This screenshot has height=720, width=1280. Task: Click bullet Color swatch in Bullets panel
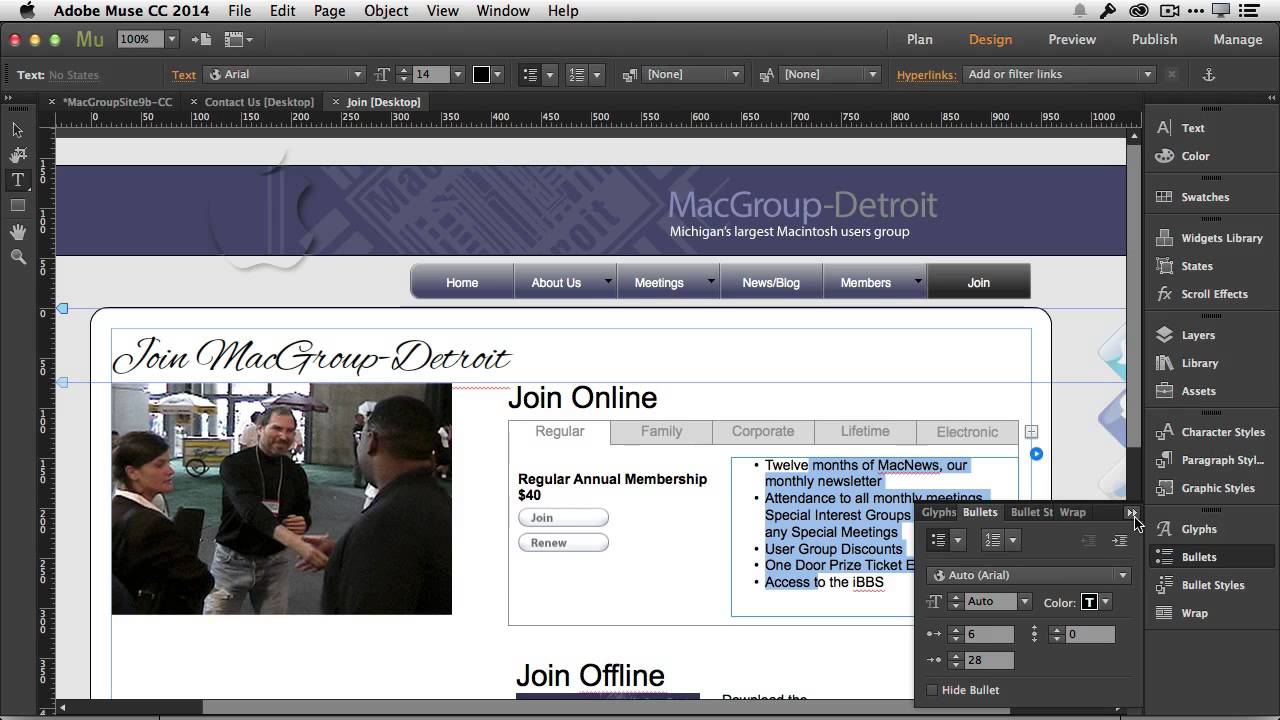(1089, 602)
